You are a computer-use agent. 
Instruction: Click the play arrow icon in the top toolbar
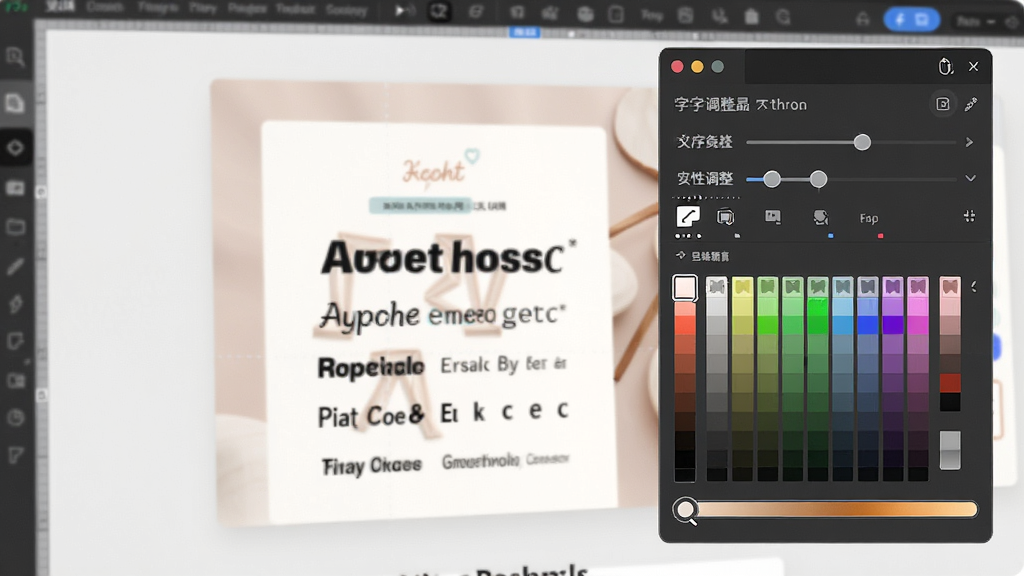(x=400, y=11)
